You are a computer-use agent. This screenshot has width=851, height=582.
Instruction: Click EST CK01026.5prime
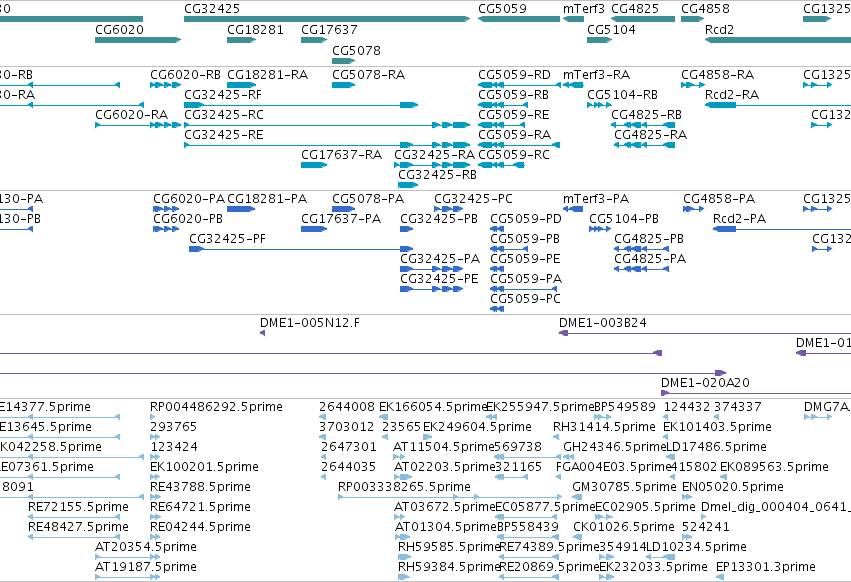pos(624,527)
